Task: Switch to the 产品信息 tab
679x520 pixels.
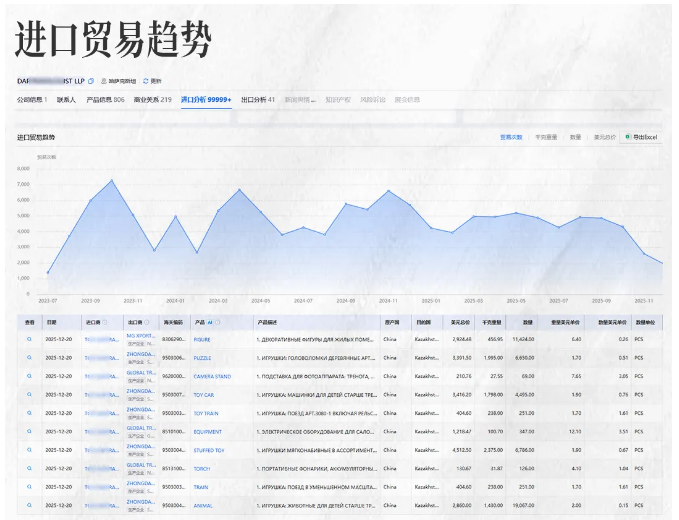Action: (x=105, y=100)
